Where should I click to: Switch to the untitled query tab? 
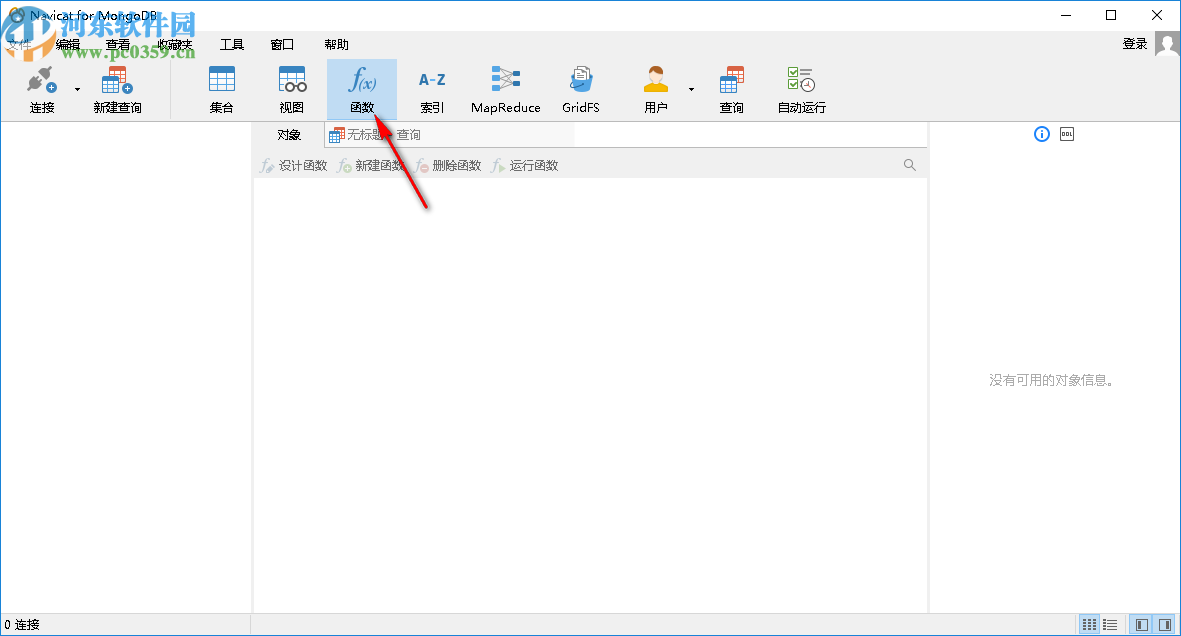(x=450, y=135)
